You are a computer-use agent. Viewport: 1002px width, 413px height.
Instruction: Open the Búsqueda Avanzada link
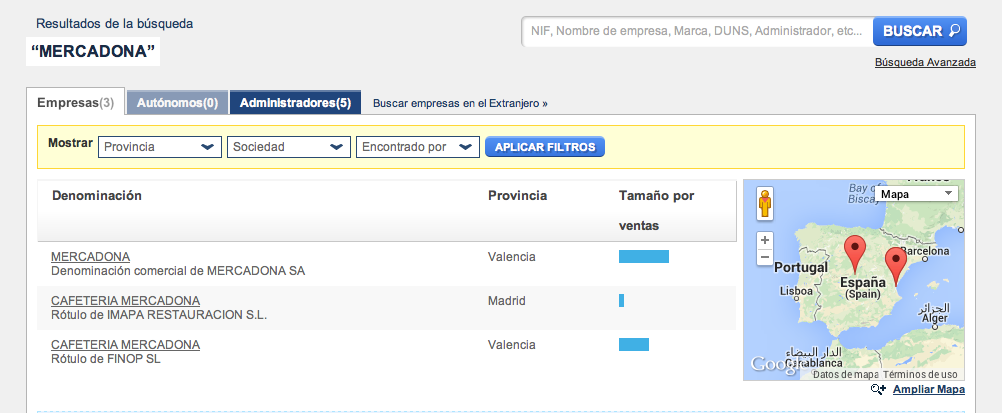(x=925, y=62)
